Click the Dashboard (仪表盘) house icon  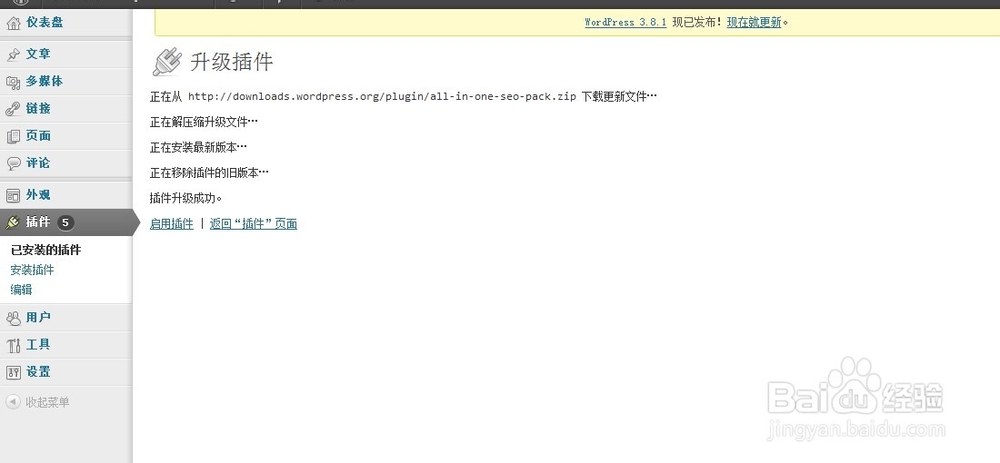(x=13, y=24)
